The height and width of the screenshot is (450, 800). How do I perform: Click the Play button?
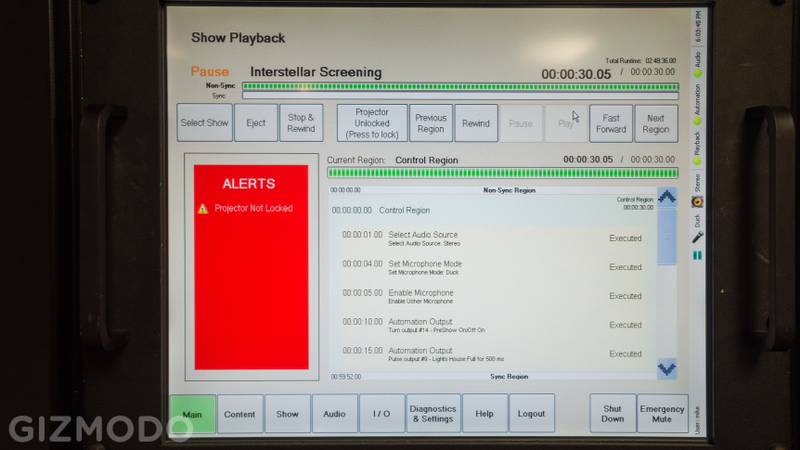tap(566, 123)
